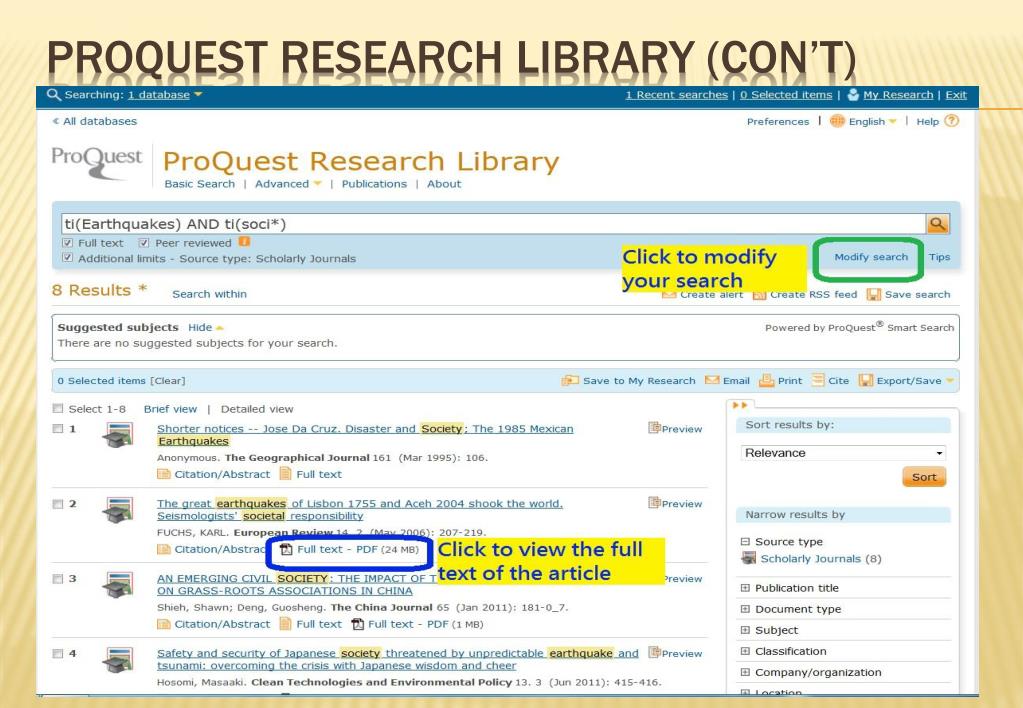Click scholarly journal icon of result 4
The height and width of the screenshot is (708, 1023).
click(x=118, y=660)
